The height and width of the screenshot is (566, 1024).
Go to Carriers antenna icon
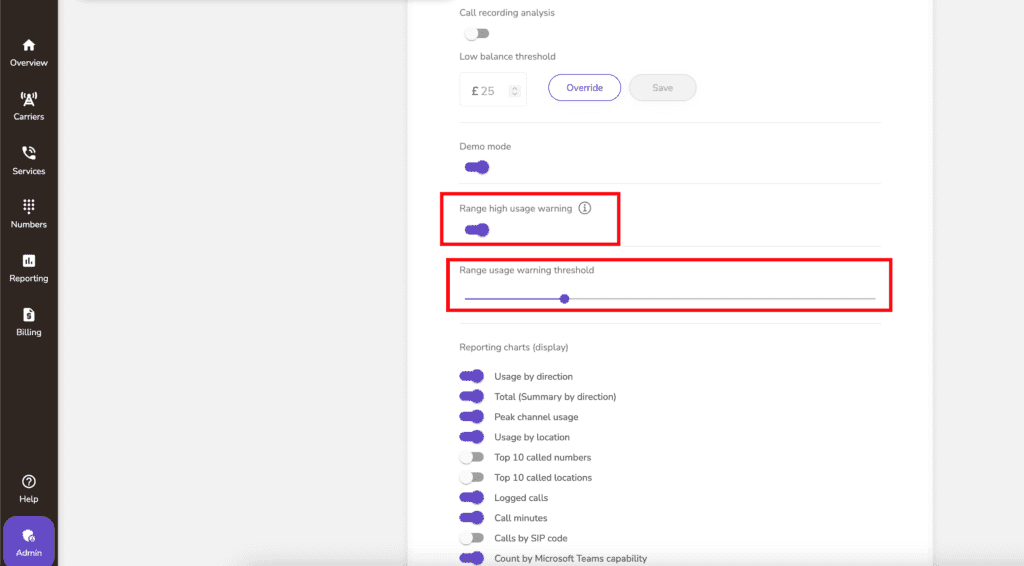click(x=29, y=99)
